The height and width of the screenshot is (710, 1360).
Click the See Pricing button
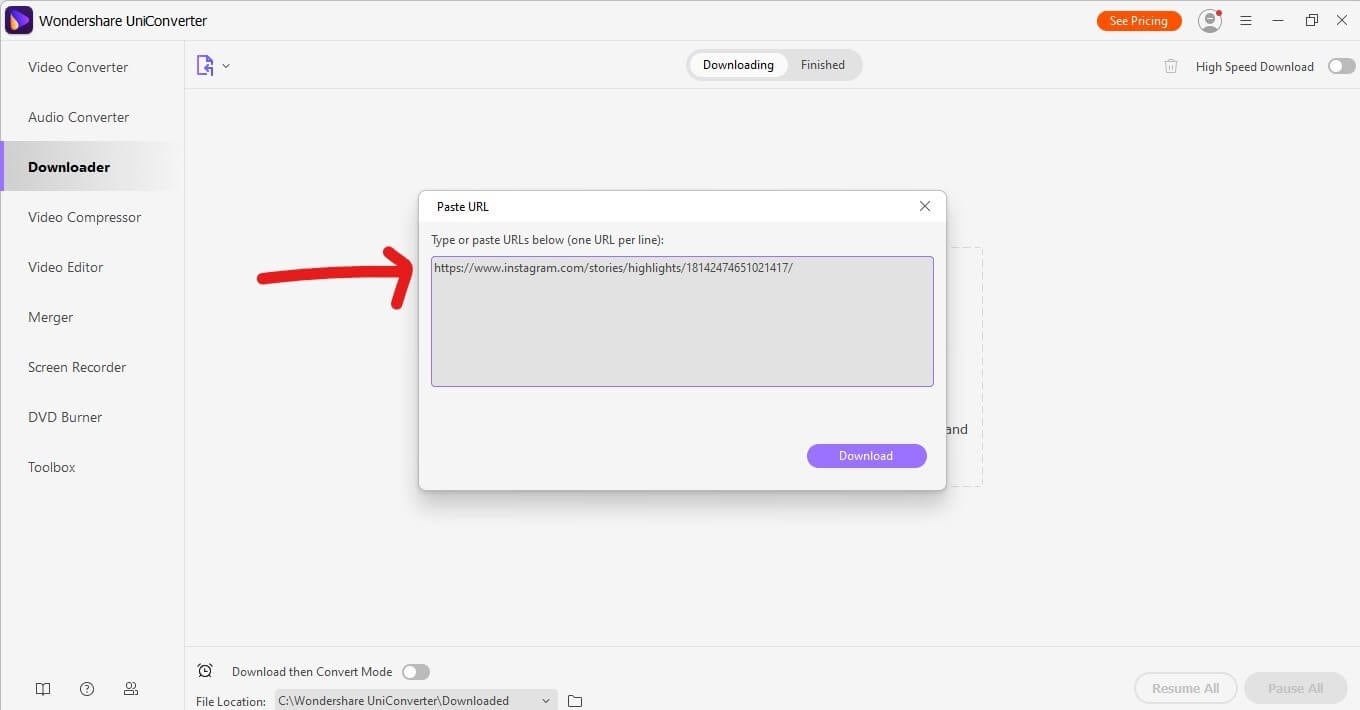coord(1139,21)
